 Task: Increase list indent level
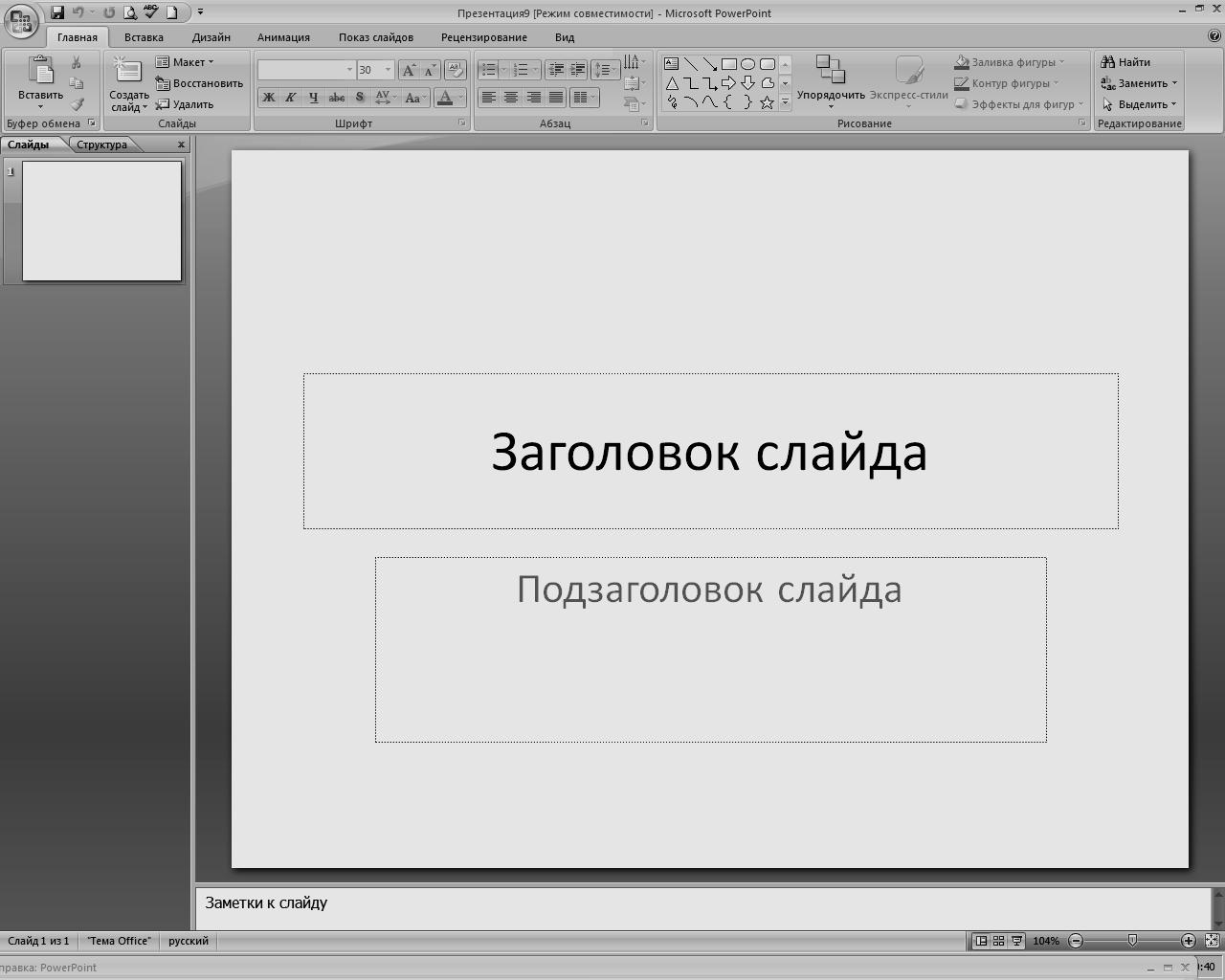(577, 70)
